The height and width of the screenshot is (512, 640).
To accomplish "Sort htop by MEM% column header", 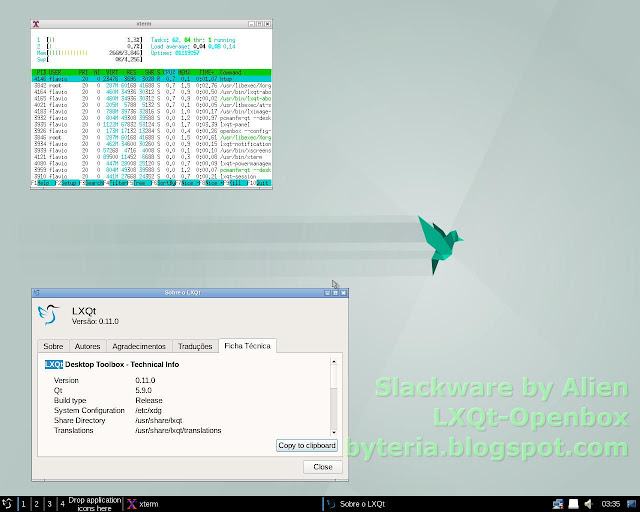I will [x=184, y=72].
